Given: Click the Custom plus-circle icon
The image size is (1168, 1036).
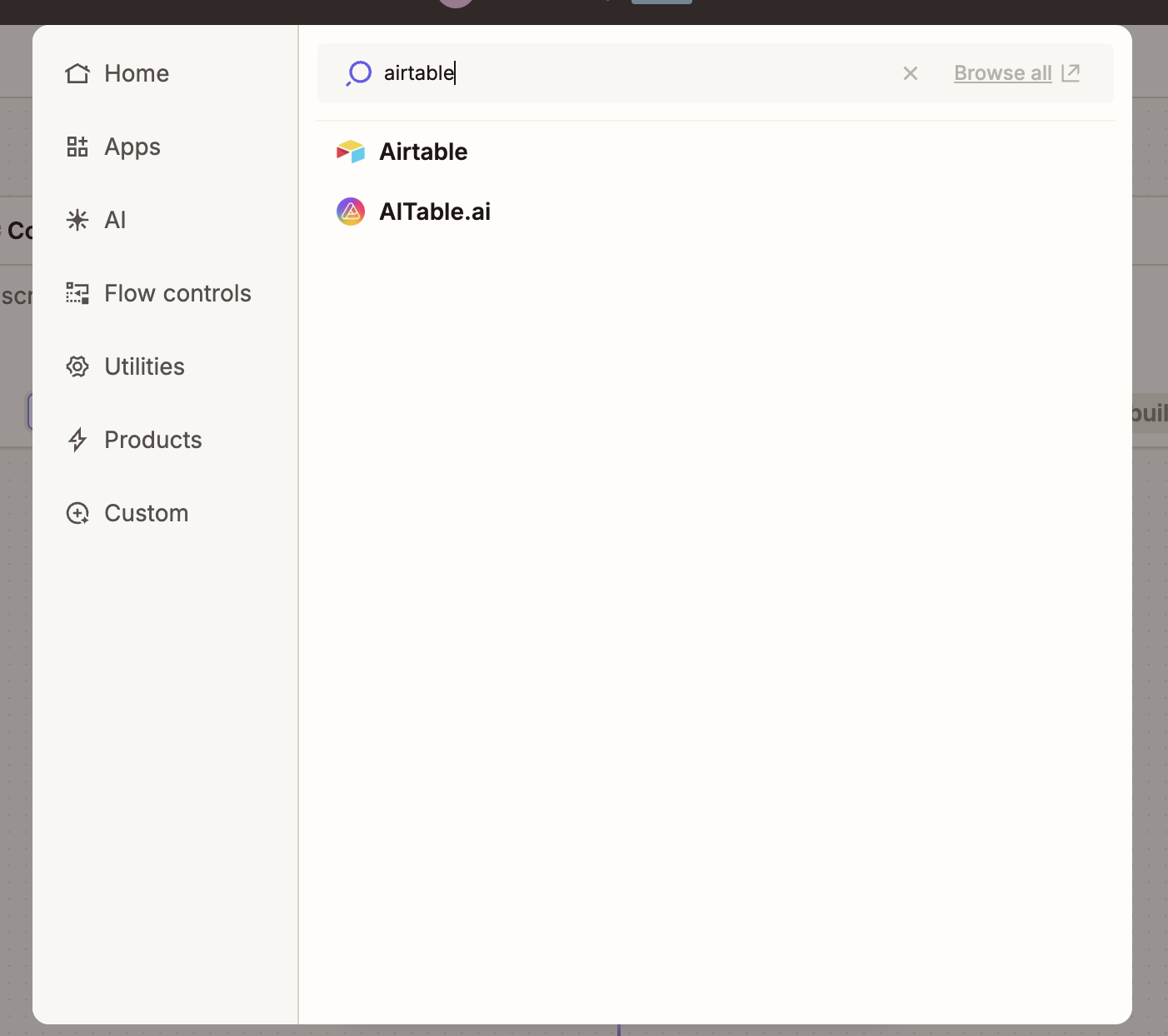Looking at the screenshot, I should [x=77, y=513].
